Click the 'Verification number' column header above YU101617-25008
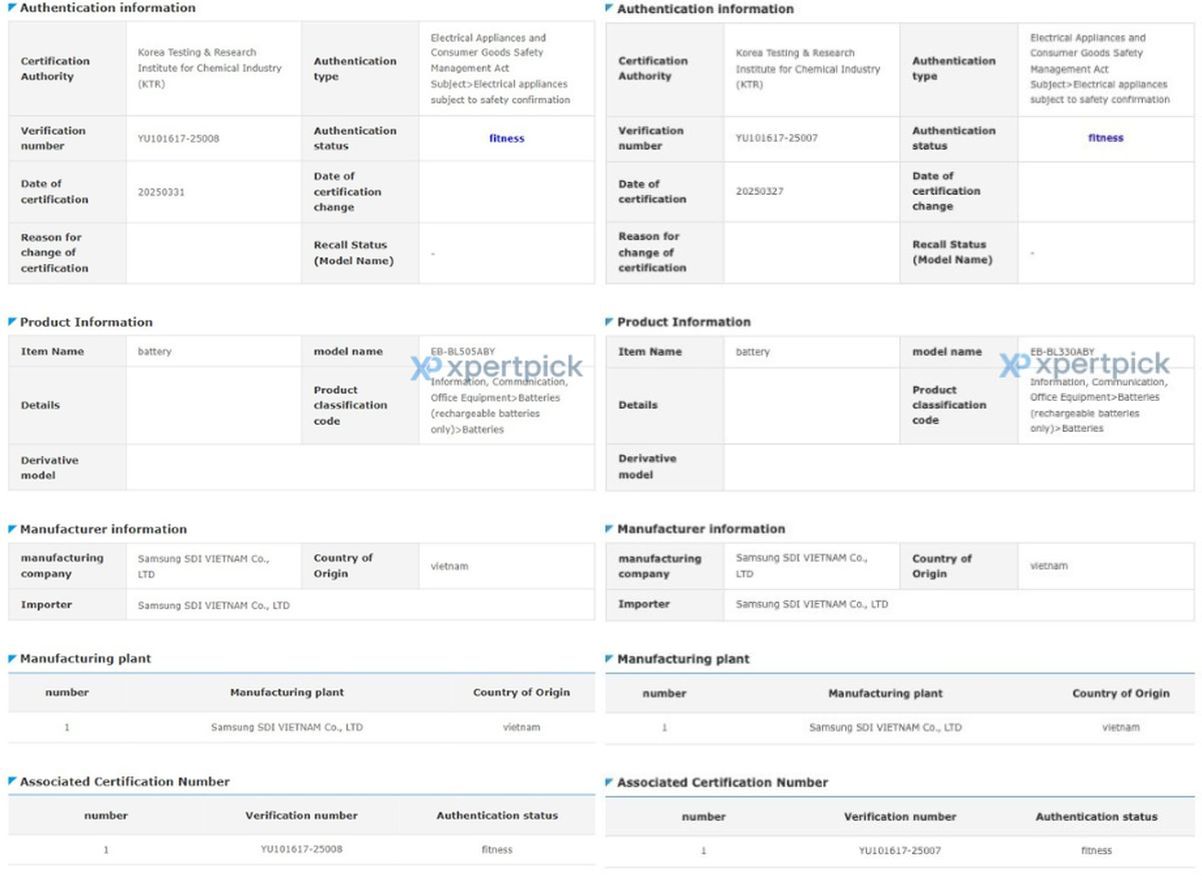The height and width of the screenshot is (881, 1202). (x=301, y=816)
